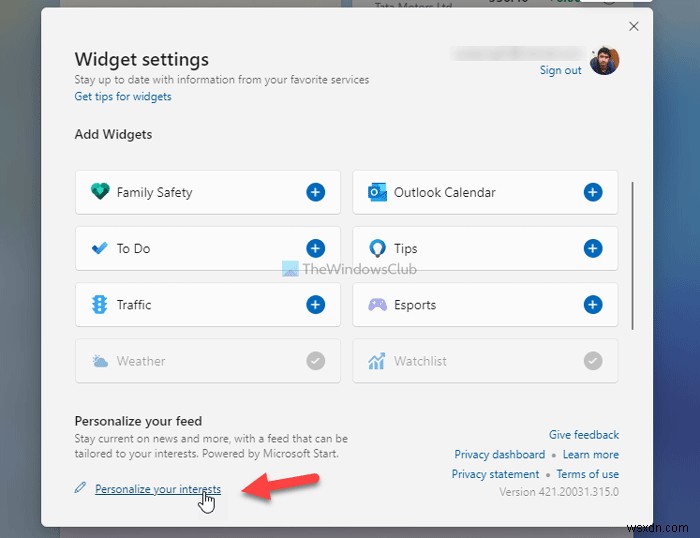
Task: Add the To Do widget
Action: point(316,248)
